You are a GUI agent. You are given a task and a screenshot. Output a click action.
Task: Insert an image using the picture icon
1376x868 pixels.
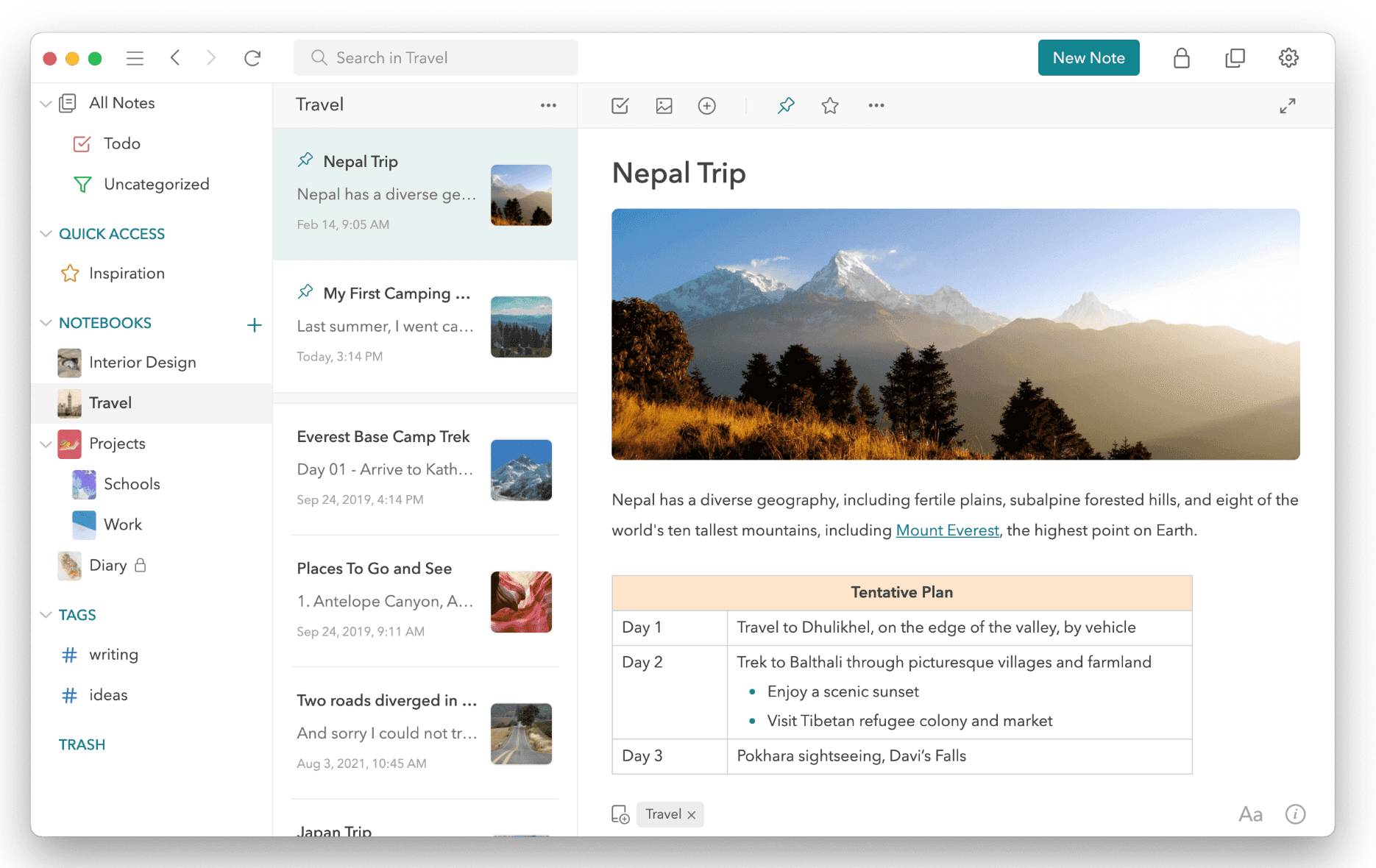(664, 106)
